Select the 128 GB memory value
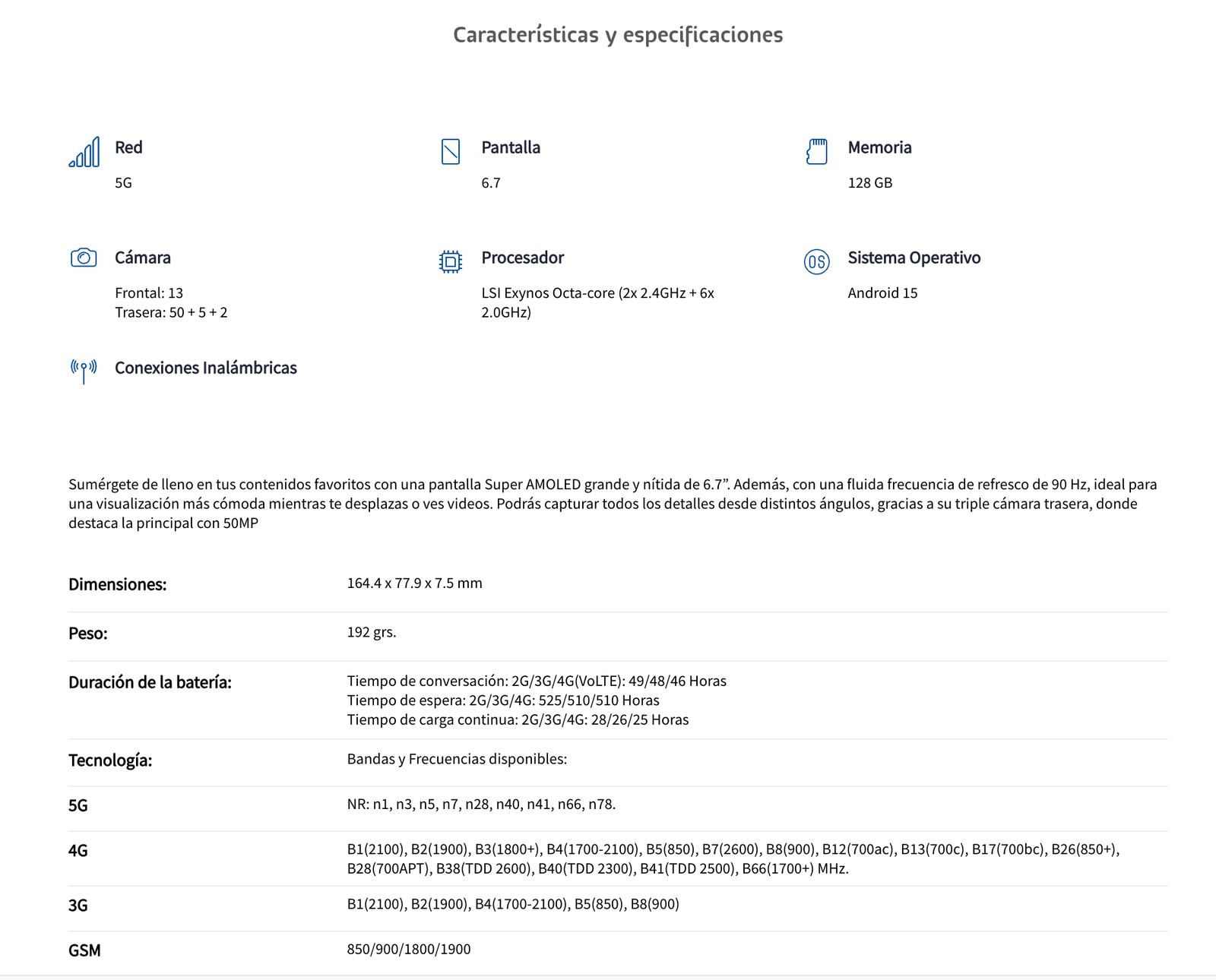The width and height of the screenshot is (1216, 980). click(870, 183)
